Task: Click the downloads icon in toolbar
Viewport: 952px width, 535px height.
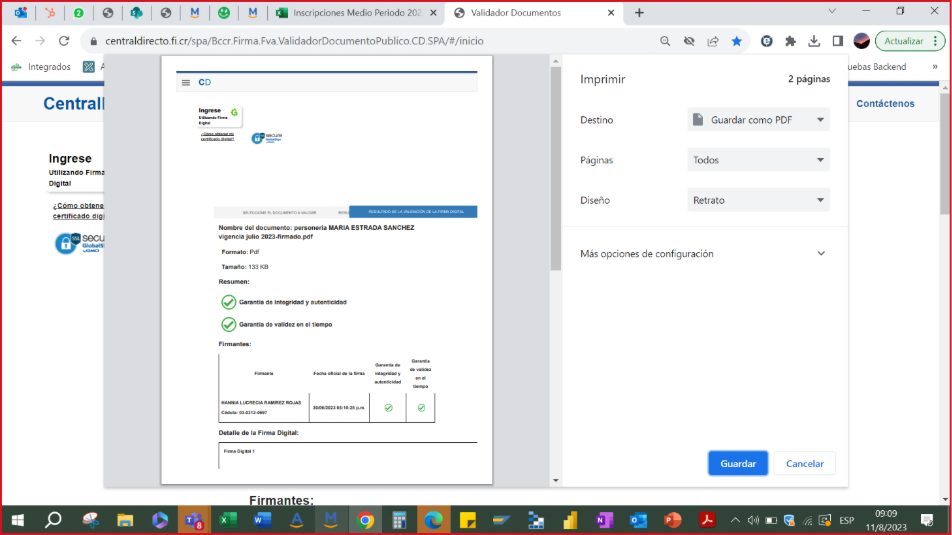Action: coord(813,41)
